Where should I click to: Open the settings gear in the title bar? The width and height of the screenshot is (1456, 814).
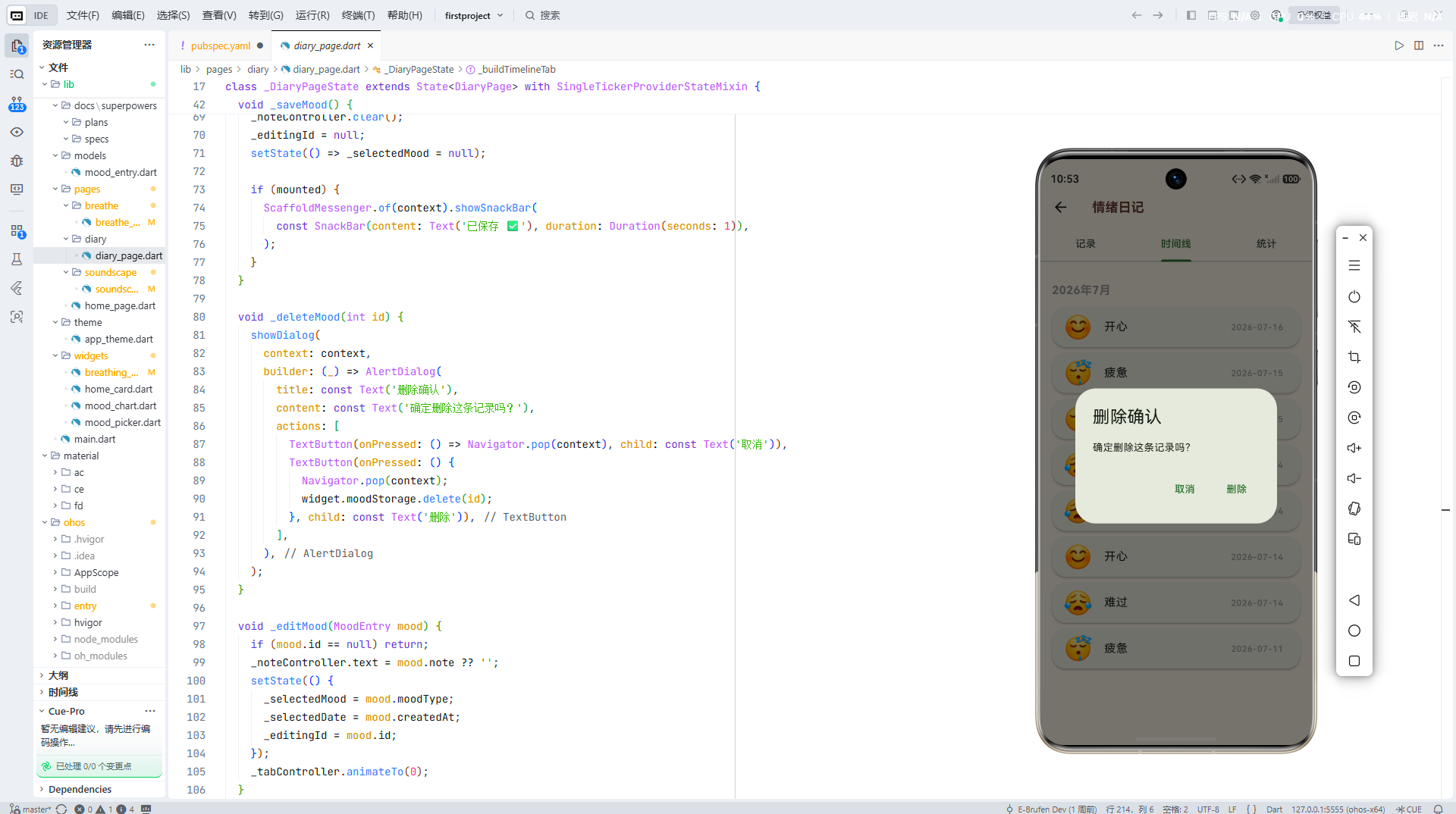pos(1255,15)
